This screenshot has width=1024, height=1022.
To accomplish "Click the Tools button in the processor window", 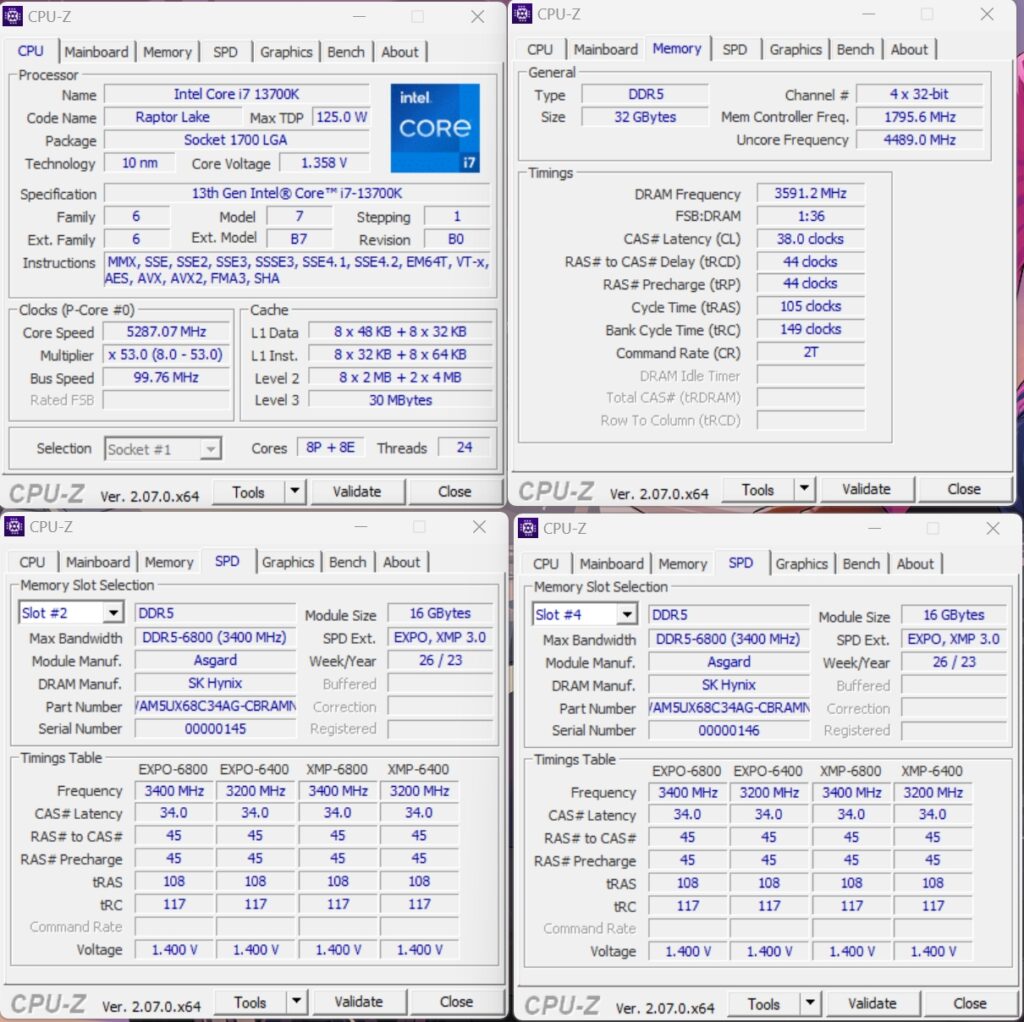I will point(248,492).
